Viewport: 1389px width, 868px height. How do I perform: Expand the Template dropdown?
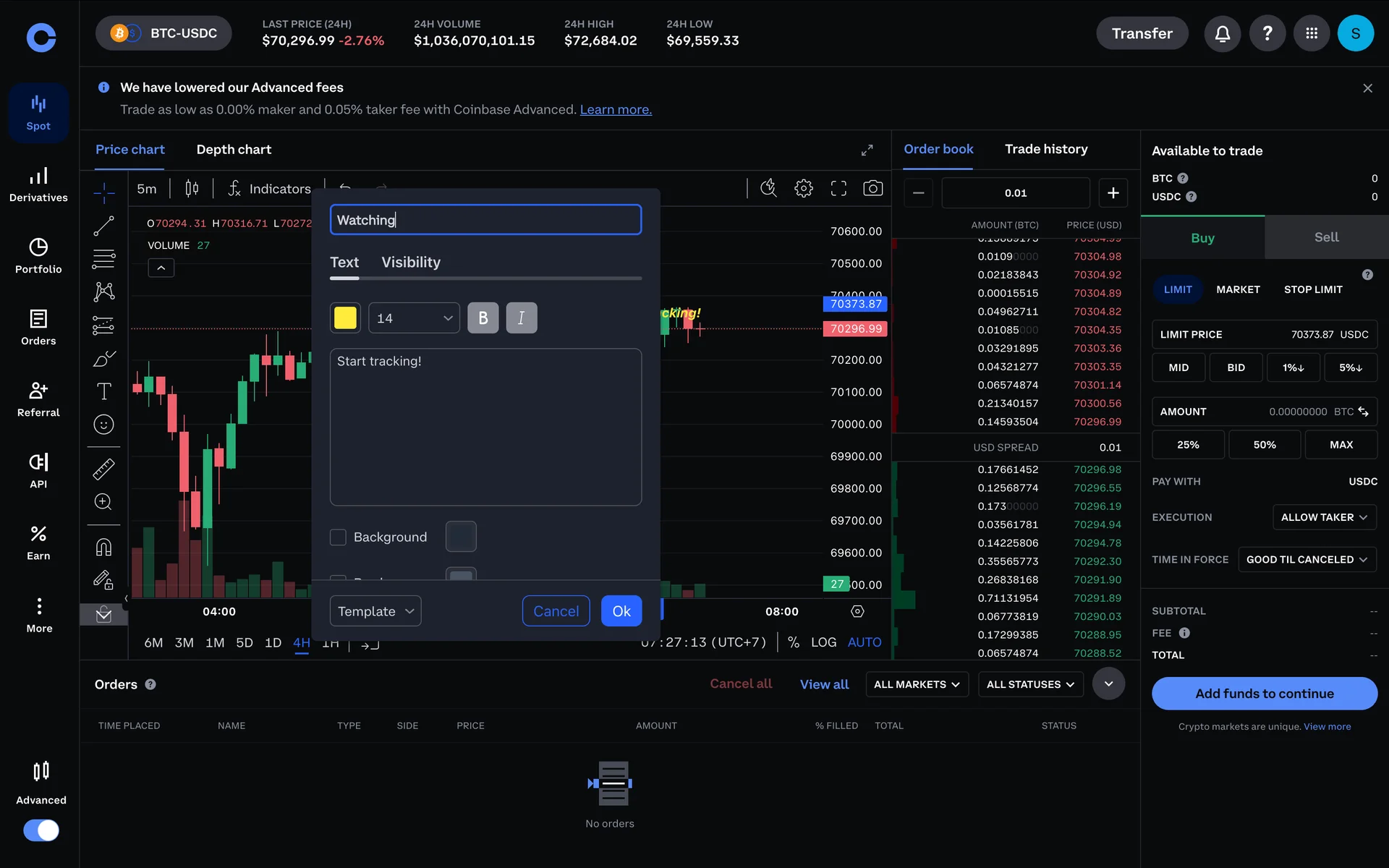[375, 611]
